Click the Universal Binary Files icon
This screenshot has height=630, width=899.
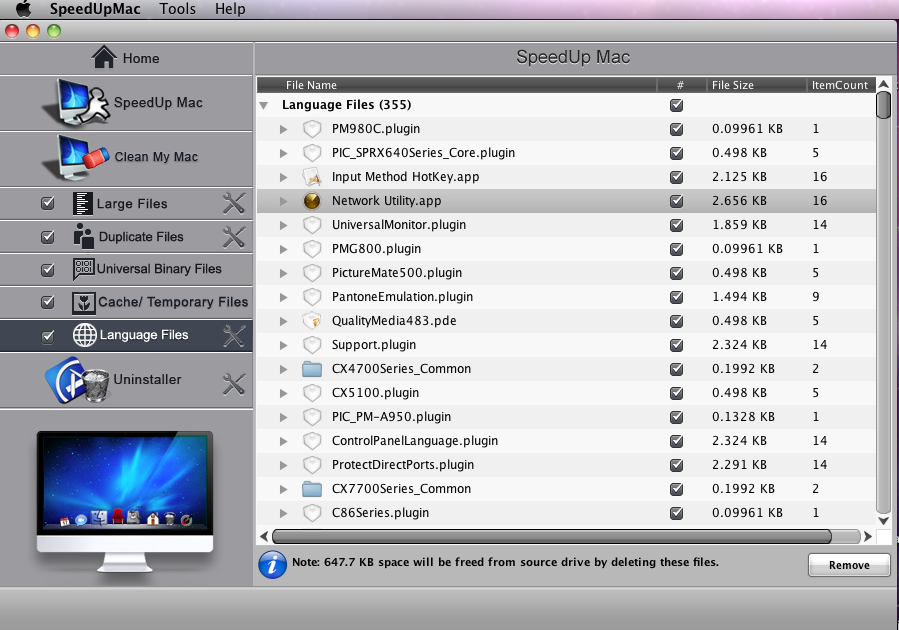pos(84,269)
